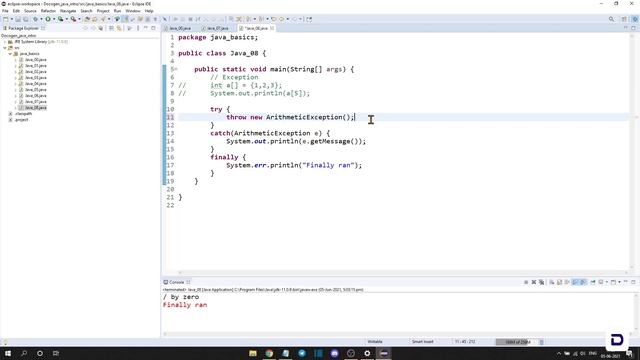Screen dimensions: 640x360
Task: Open Settings gear icon on taskbar
Action: (367, 353)
